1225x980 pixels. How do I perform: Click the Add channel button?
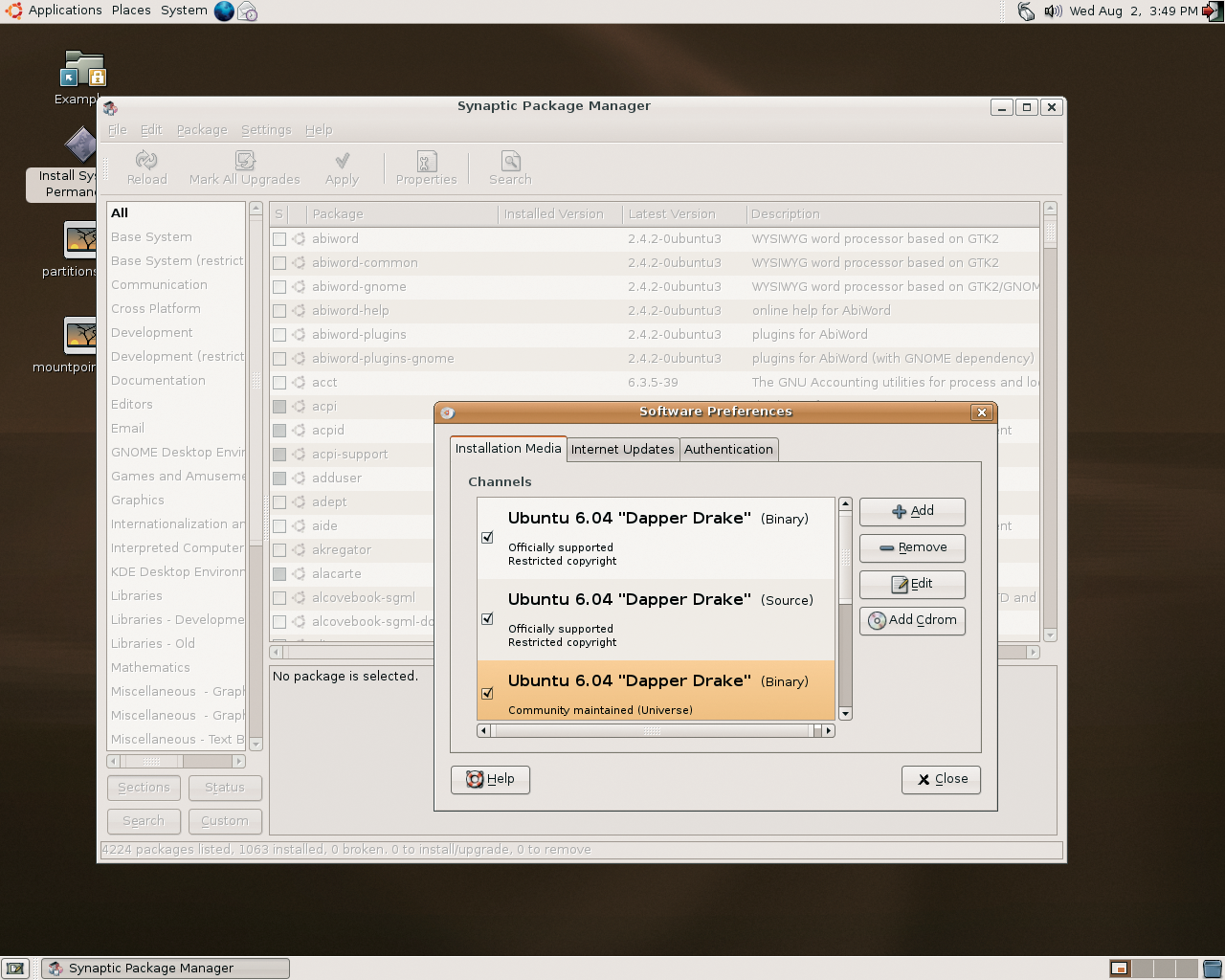912,512
